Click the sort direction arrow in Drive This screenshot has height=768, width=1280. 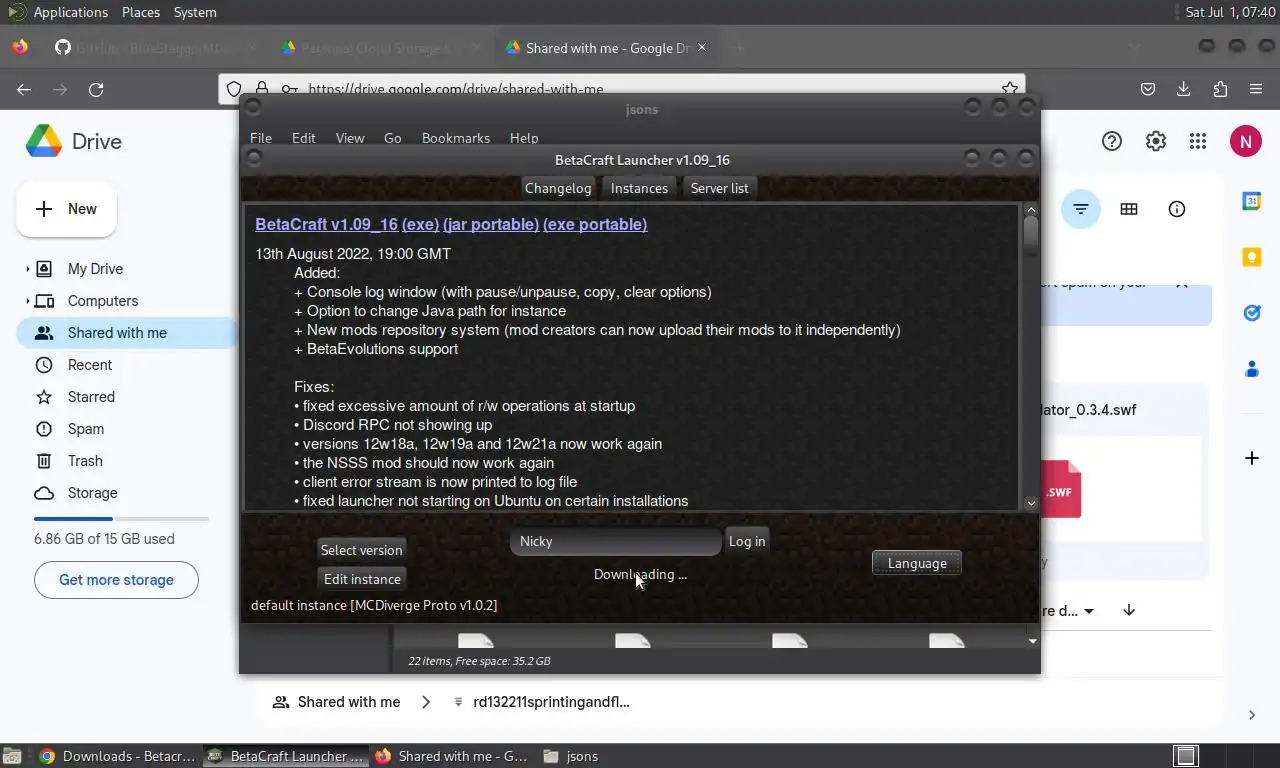[1129, 610]
